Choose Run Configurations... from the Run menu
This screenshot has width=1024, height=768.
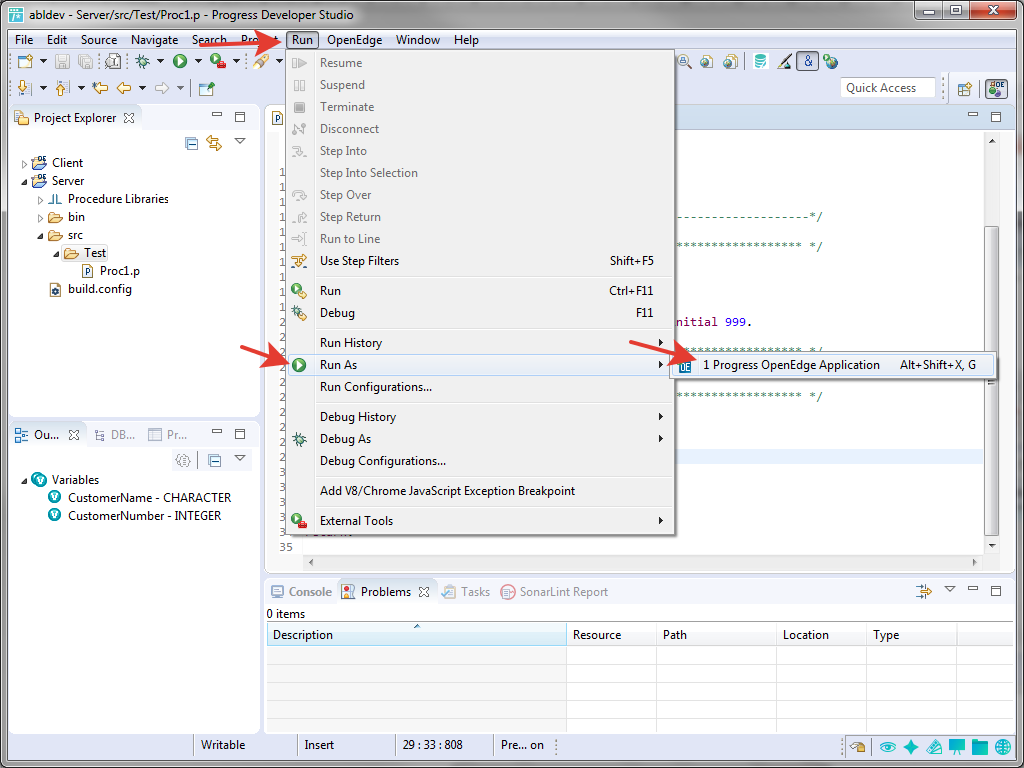point(481,387)
